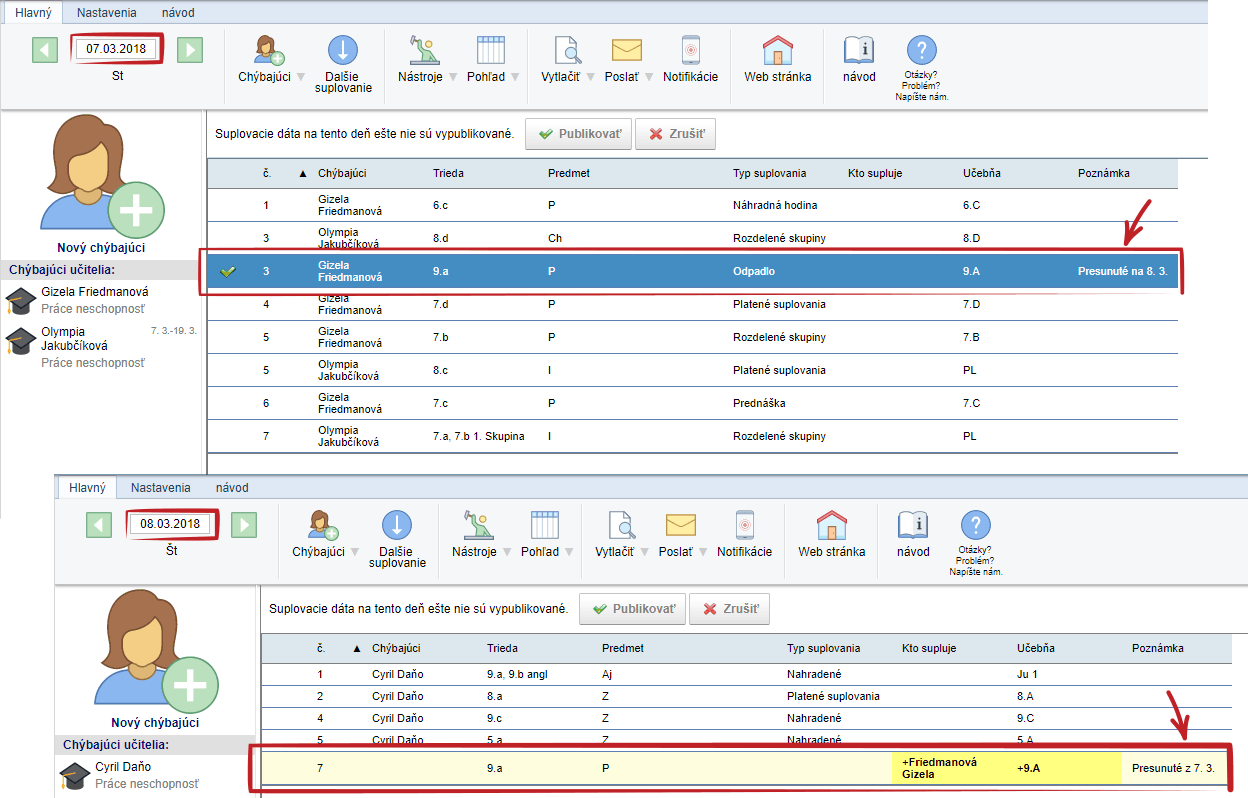Screen dimensions: 1248x798
Task: Click Vytlačiť print preview icon in upper toolbar
Action: tap(568, 51)
